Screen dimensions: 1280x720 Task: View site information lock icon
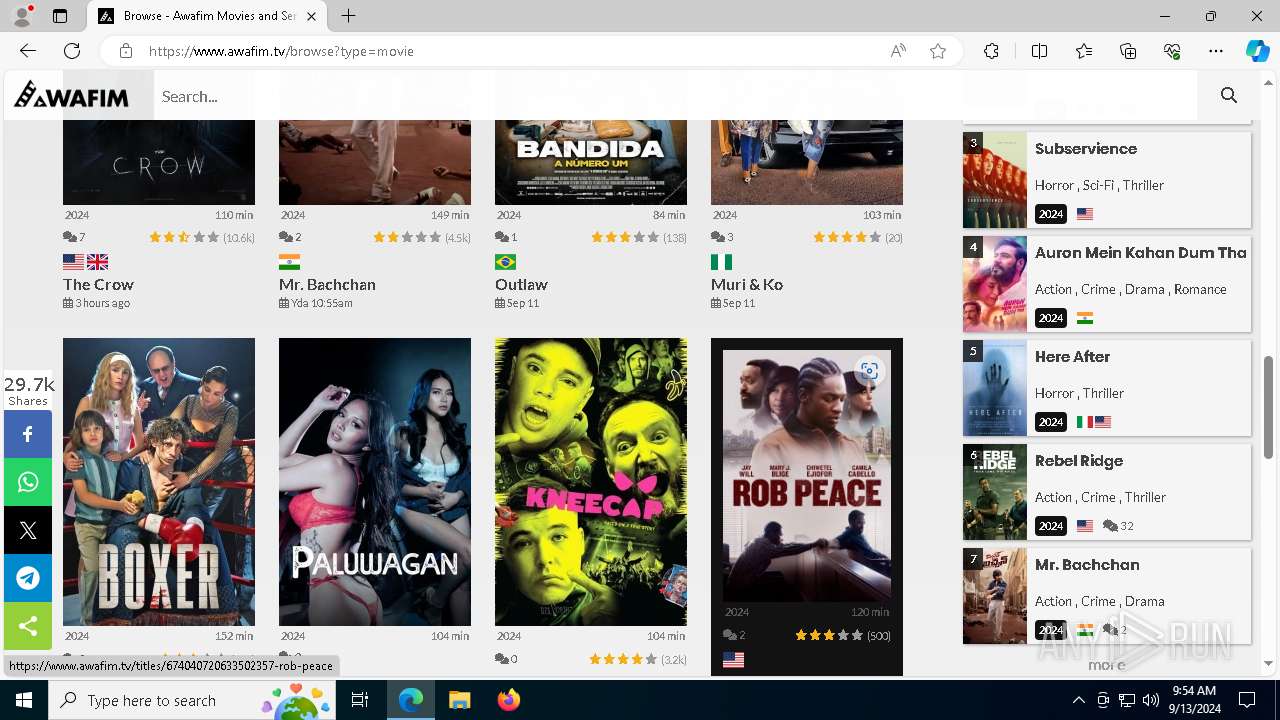coord(125,51)
